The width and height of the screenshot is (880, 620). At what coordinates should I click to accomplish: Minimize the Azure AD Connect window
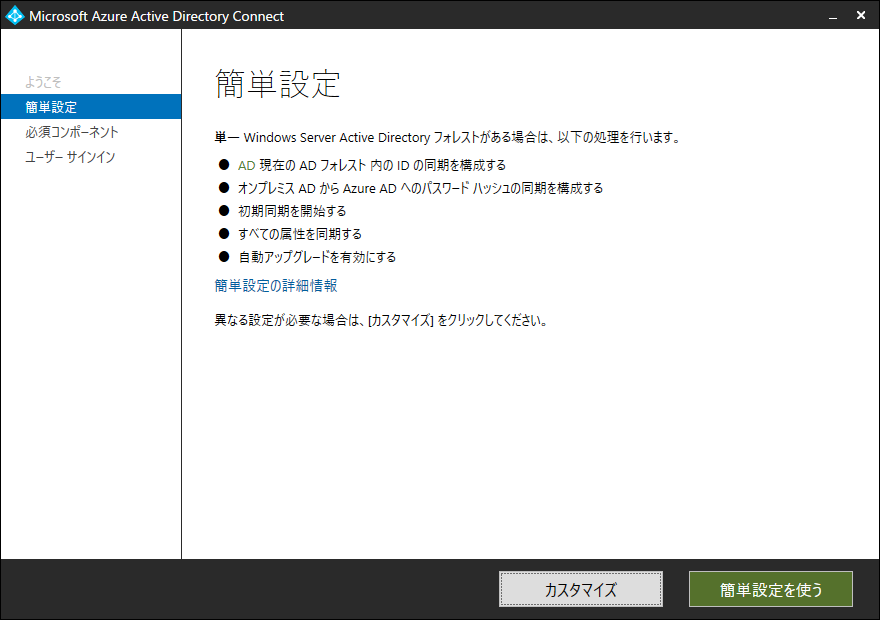click(x=833, y=16)
